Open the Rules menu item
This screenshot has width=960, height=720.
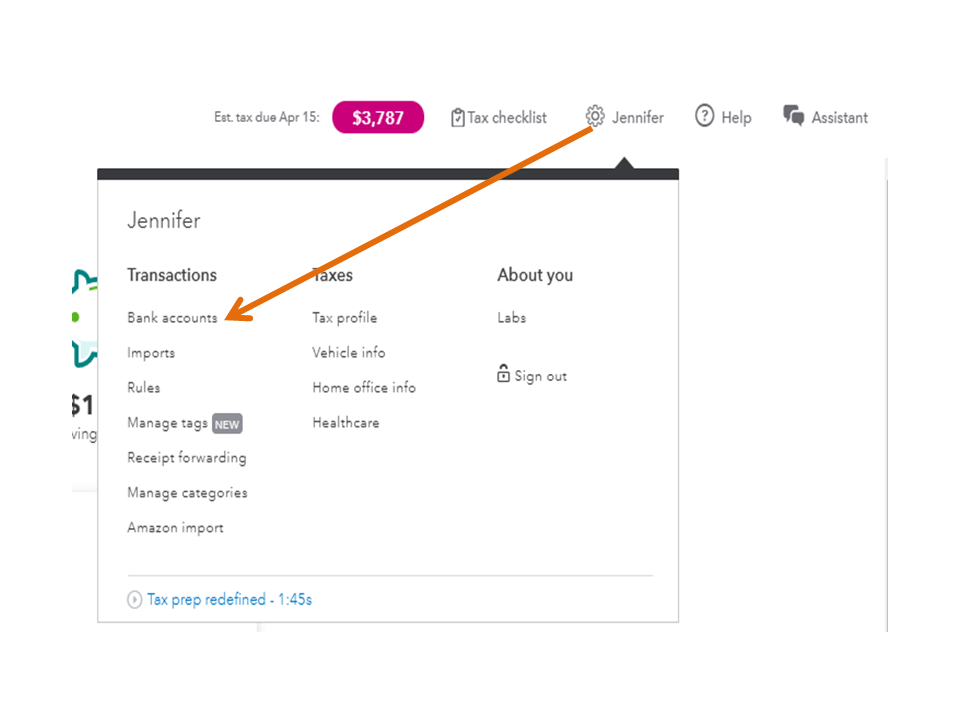pos(144,388)
